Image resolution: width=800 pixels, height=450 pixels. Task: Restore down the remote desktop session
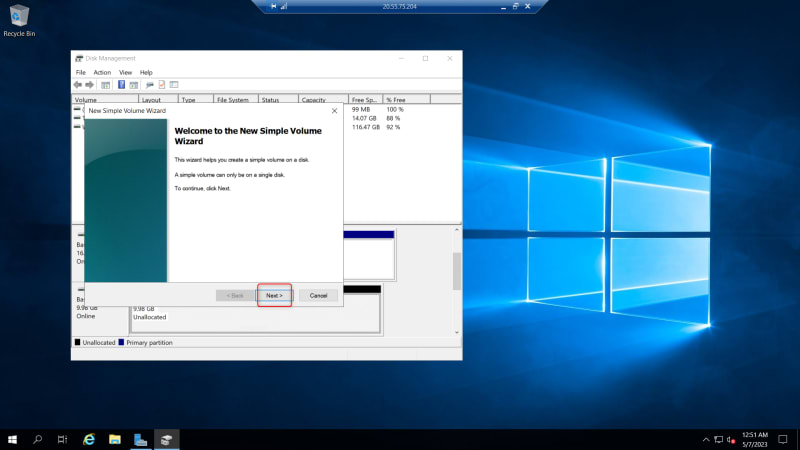[x=515, y=6]
